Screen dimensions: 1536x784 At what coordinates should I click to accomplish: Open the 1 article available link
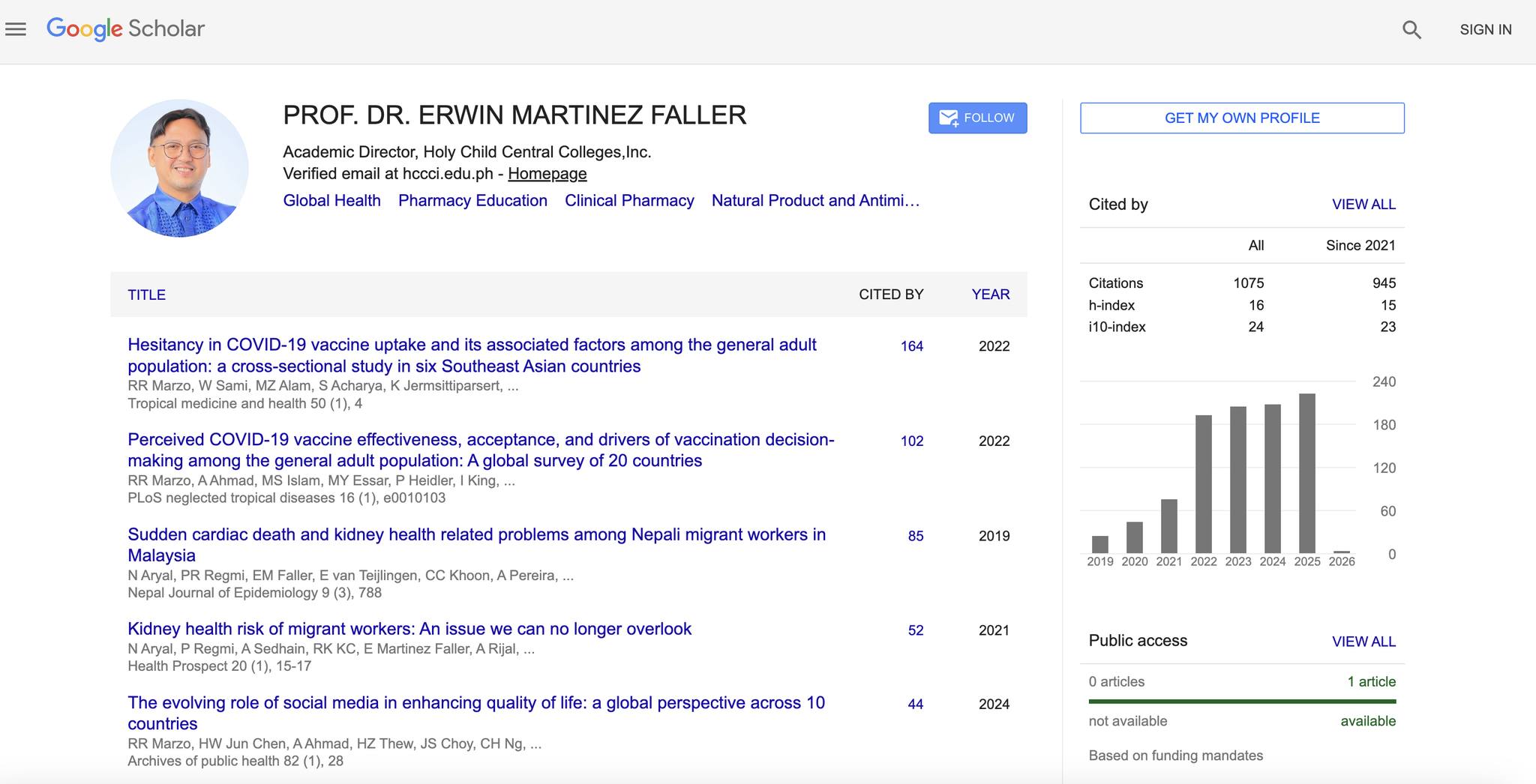point(1371,682)
